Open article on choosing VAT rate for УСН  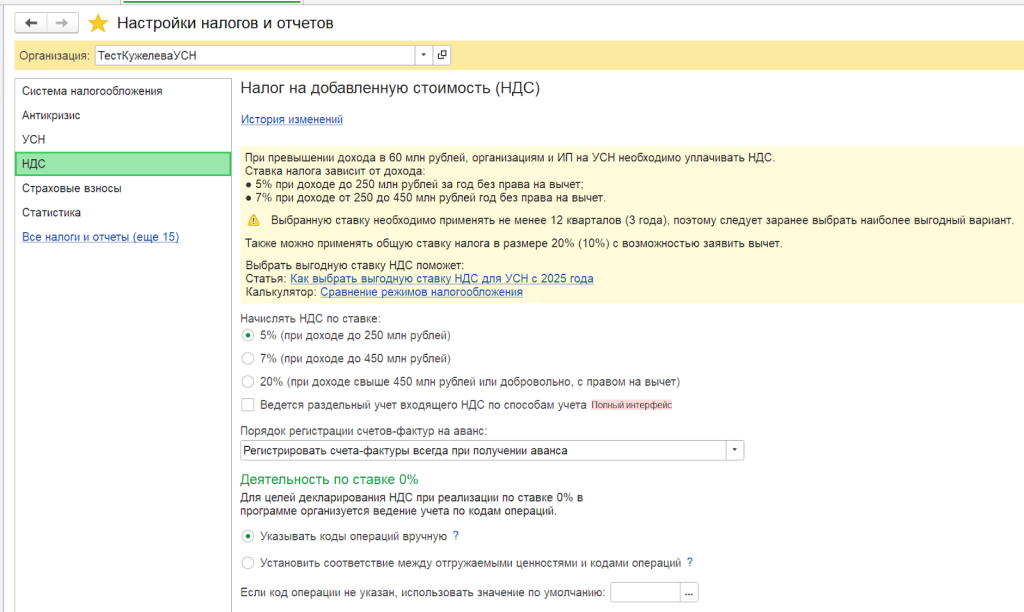point(441,278)
